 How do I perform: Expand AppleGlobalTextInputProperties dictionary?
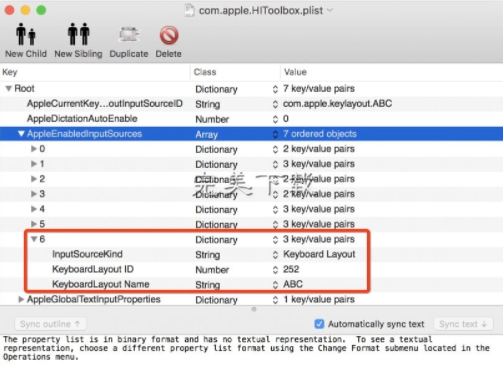coord(21,299)
